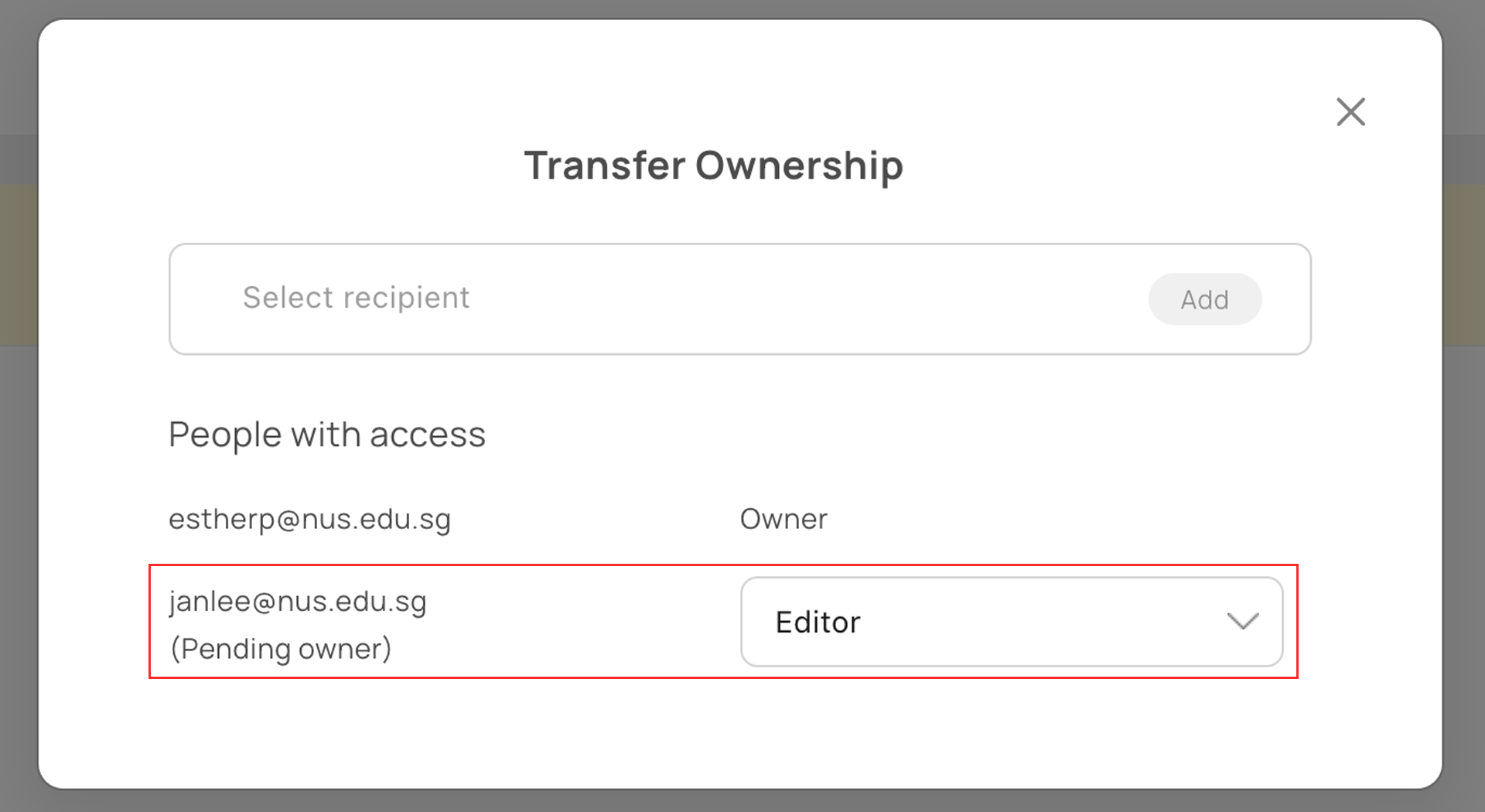Click the estherp@nus.edu.sg email entry
Image resolution: width=1485 pixels, height=812 pixels.
[309, 519]
